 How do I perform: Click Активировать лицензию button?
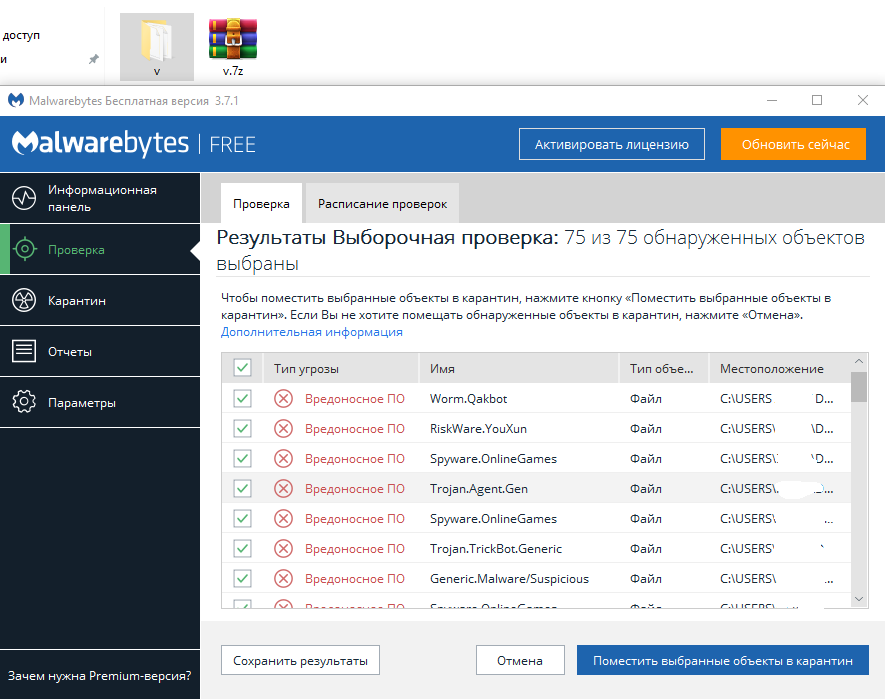point(612,144)
